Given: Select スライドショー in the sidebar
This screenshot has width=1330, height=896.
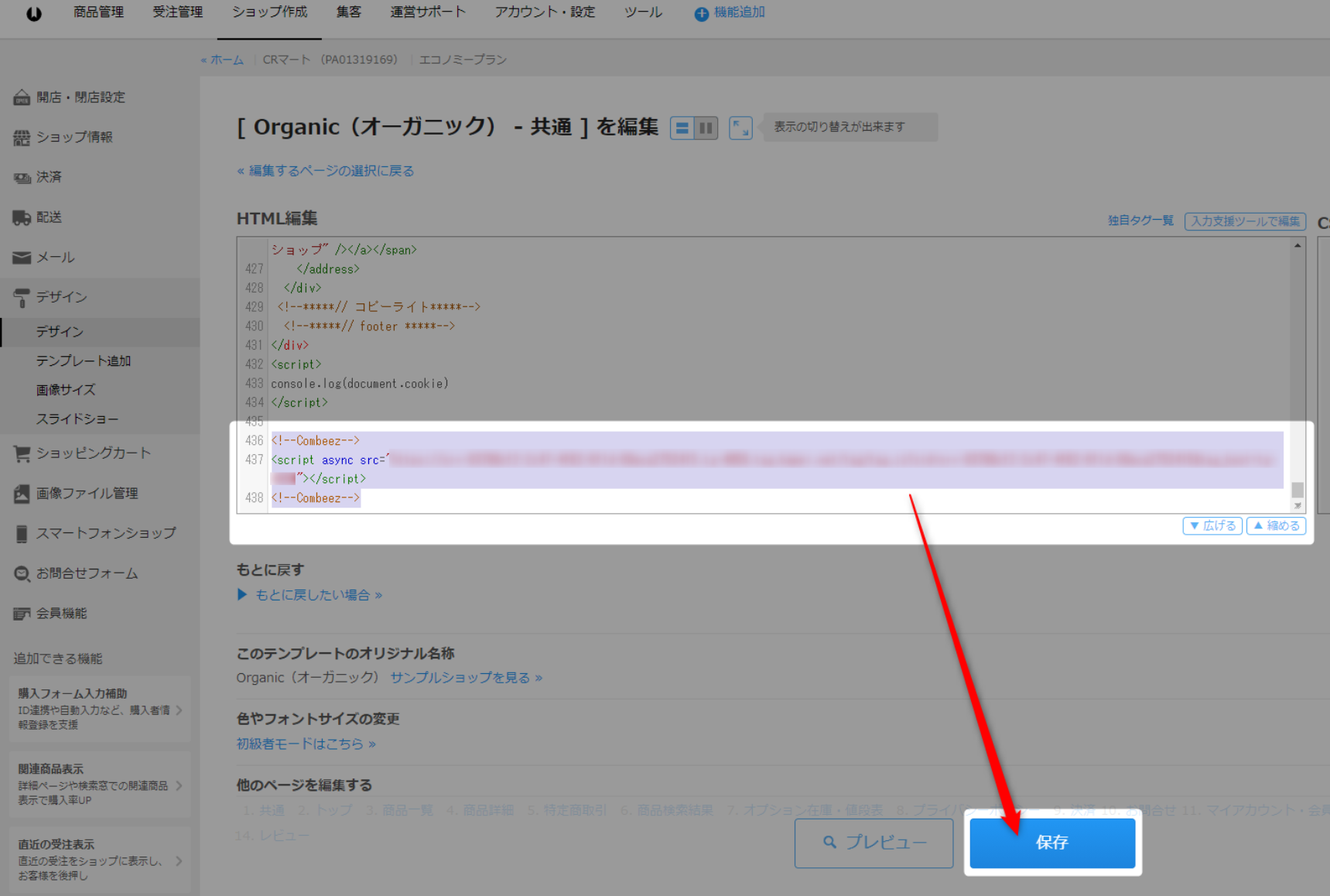Looking at the screenshot, I should pos(77,419).
